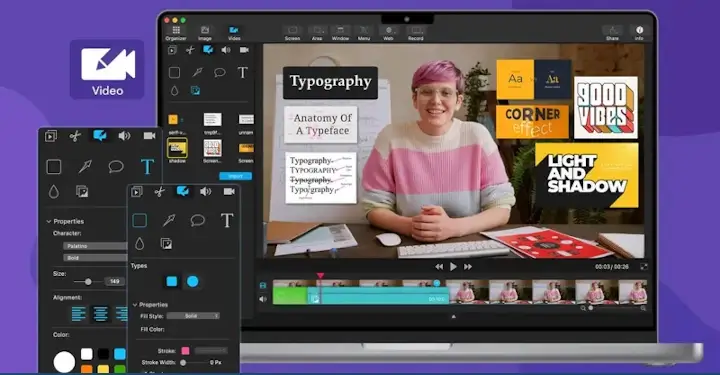Image resolution: width=720 pixels, height=375 pixels.
Task: Open scissors cut tab in main window sidebar
Action: click(190, 50)
